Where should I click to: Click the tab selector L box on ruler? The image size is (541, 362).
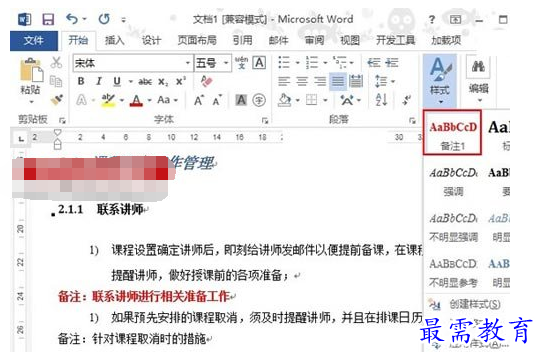(21, 139)
